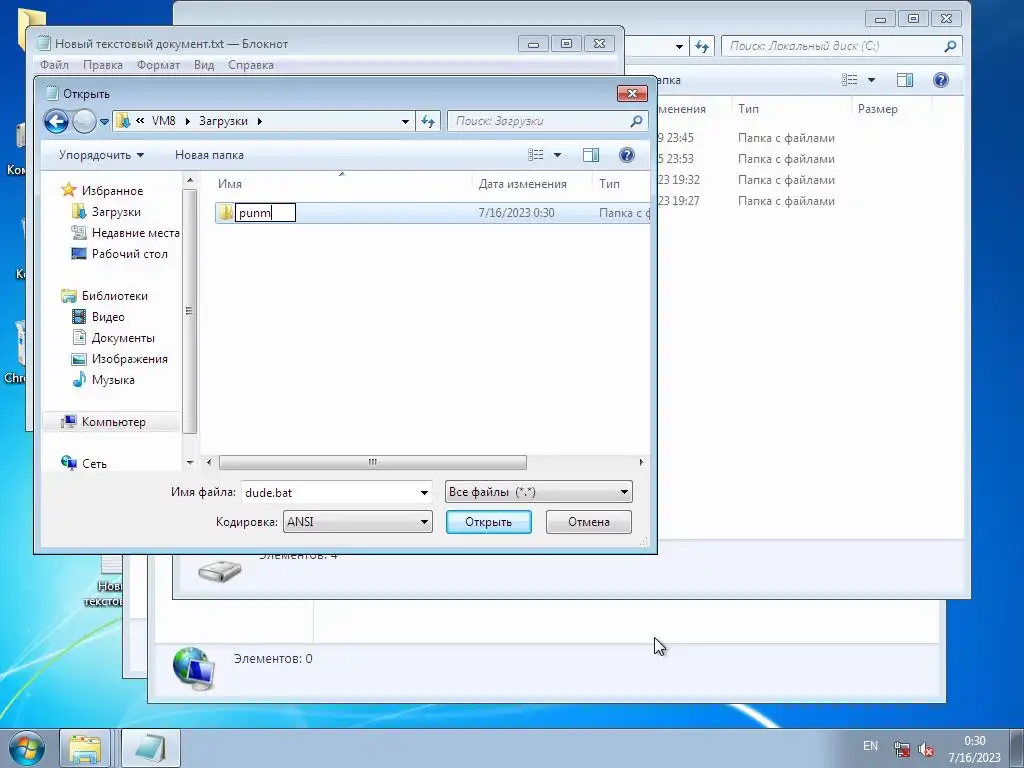Image resolution: width=1024 pixels, height=768 pixels.
Task: Change view in the background Explorer window
Action: pos(850,80)
